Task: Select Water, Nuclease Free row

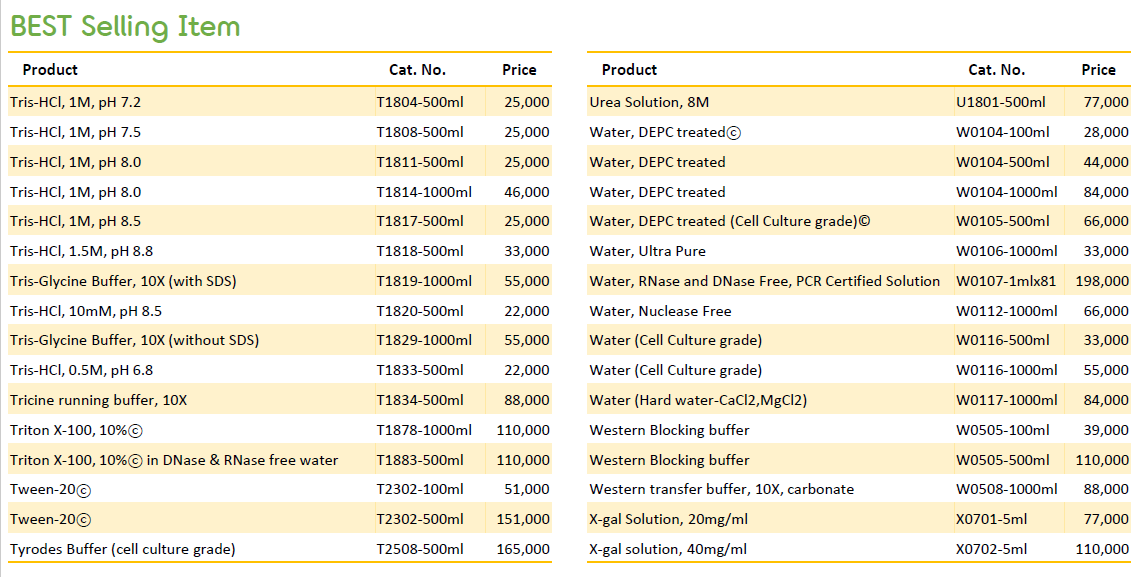Action: (x=859, y=311)
